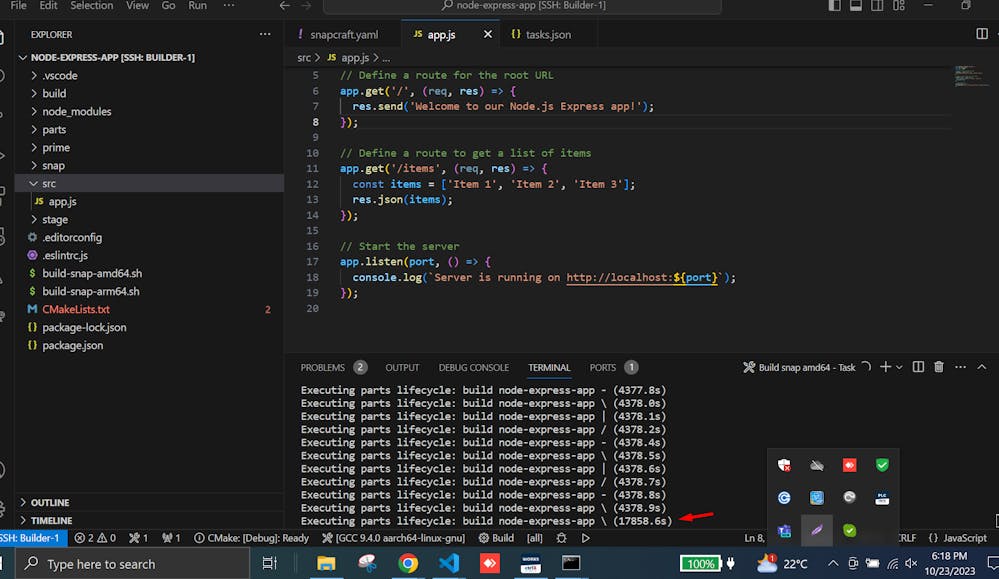Kill the terminal with the trash icon
This screenshot has width=999, height=579.
938,367
